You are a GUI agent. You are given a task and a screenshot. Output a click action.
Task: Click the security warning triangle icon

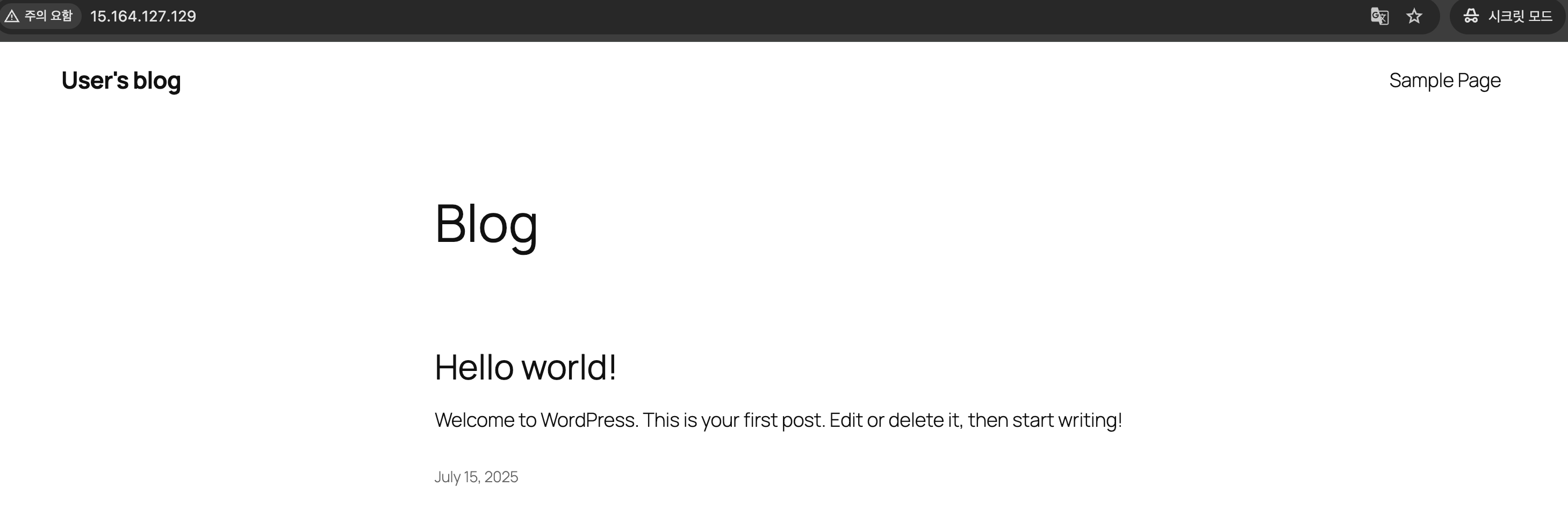pyautogui.click(x=12, y=16)
